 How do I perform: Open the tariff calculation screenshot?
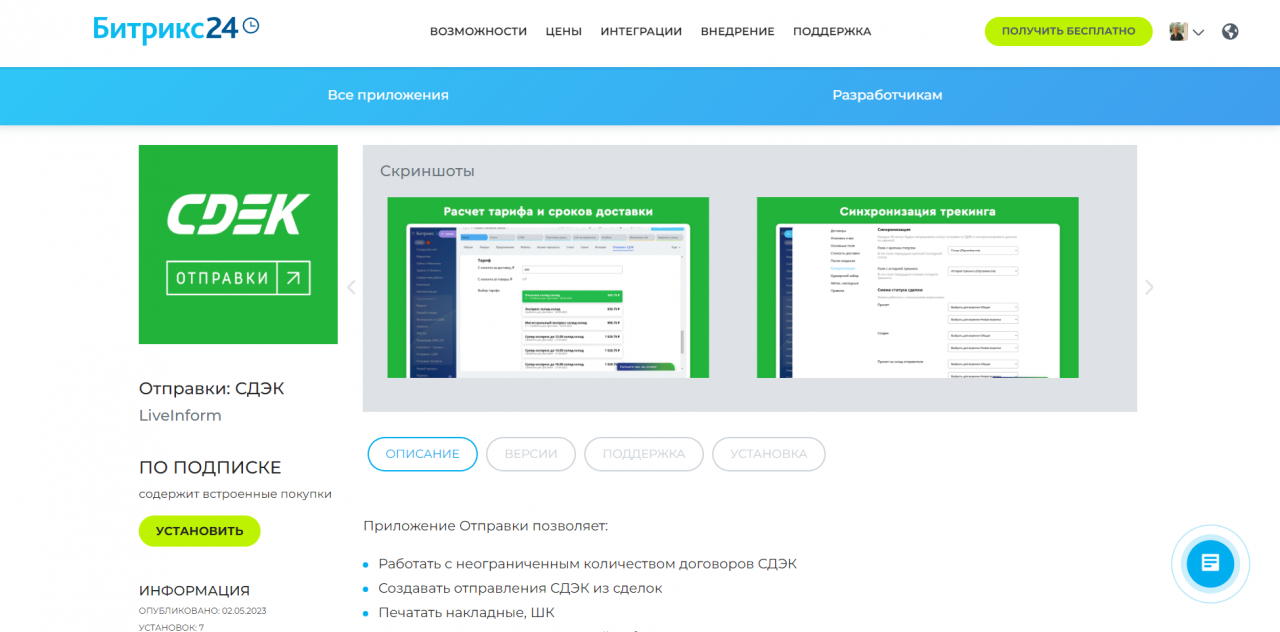coord(548,287)
